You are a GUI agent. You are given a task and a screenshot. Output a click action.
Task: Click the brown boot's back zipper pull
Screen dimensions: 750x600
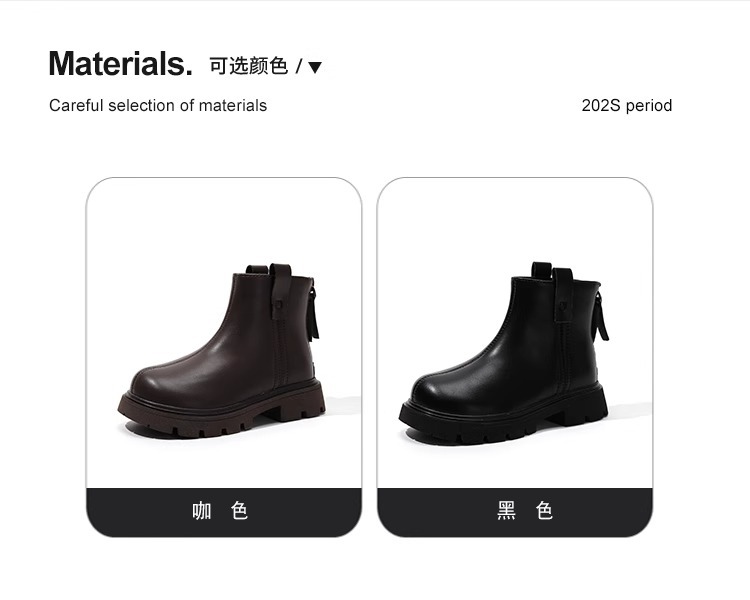(314, 313)
